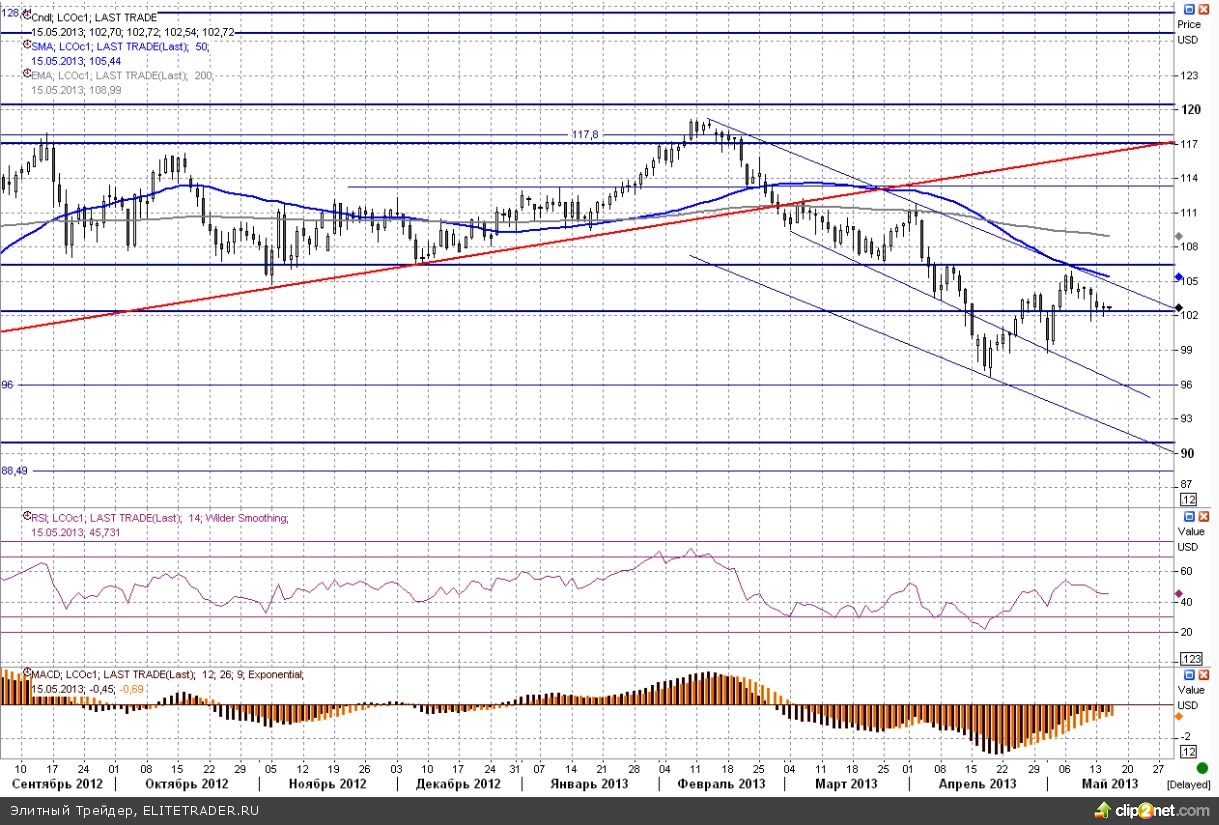Toggle price axis decimal precision box
This screenshot has height=825, width=1219.
pyautogui.click(x=1189, y=499)
